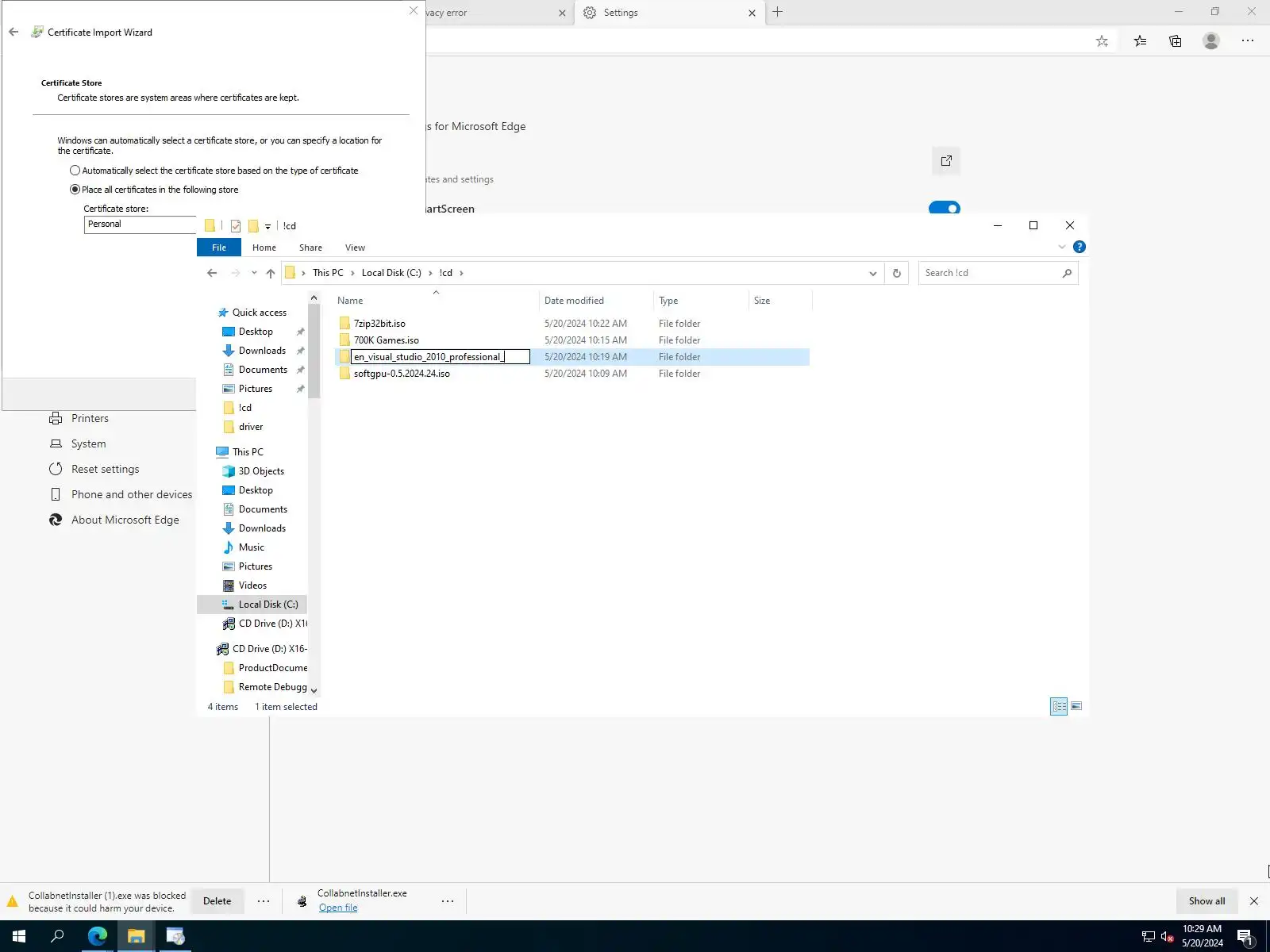
Task: Open the Home ribbon tab
Action: click(264, 248)
